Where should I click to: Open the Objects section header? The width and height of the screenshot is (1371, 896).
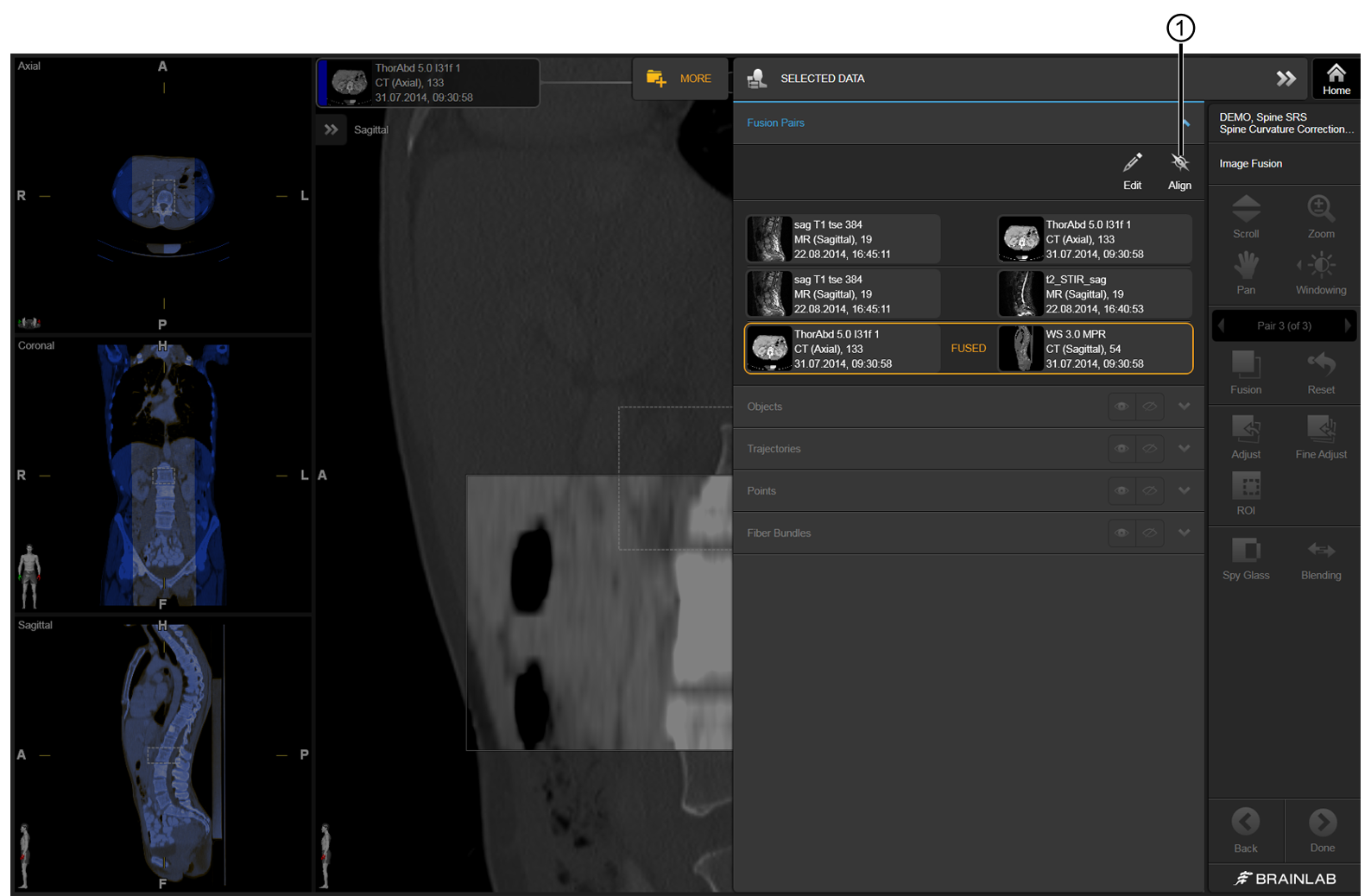(x=968, y=407)
